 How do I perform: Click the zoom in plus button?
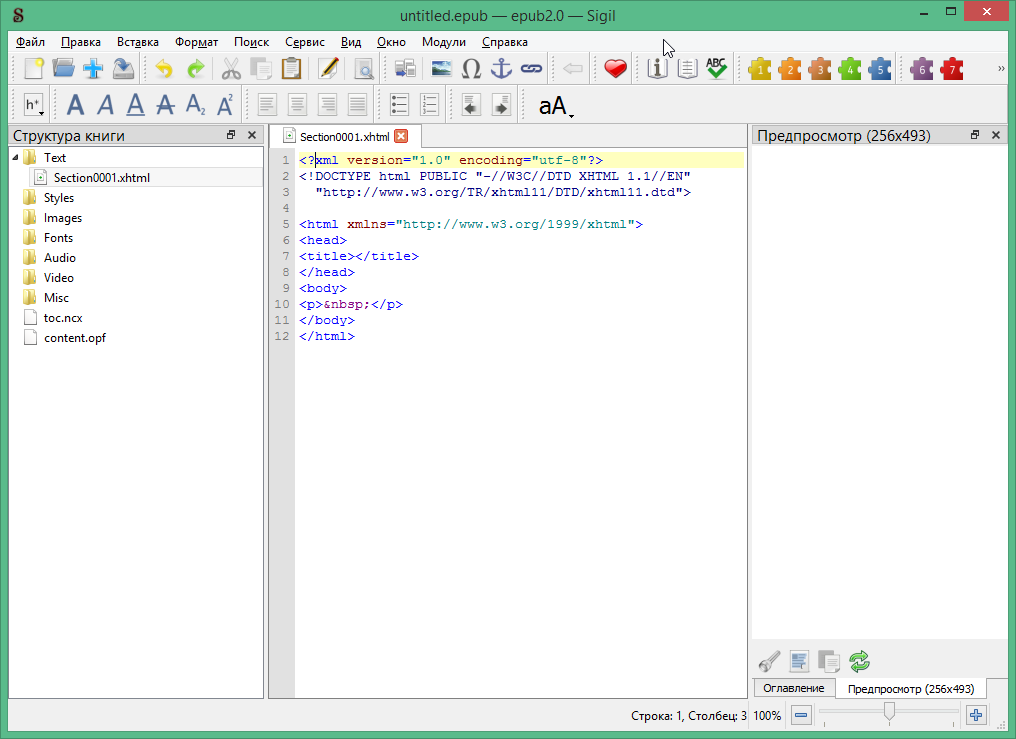[x=976, y=715]
